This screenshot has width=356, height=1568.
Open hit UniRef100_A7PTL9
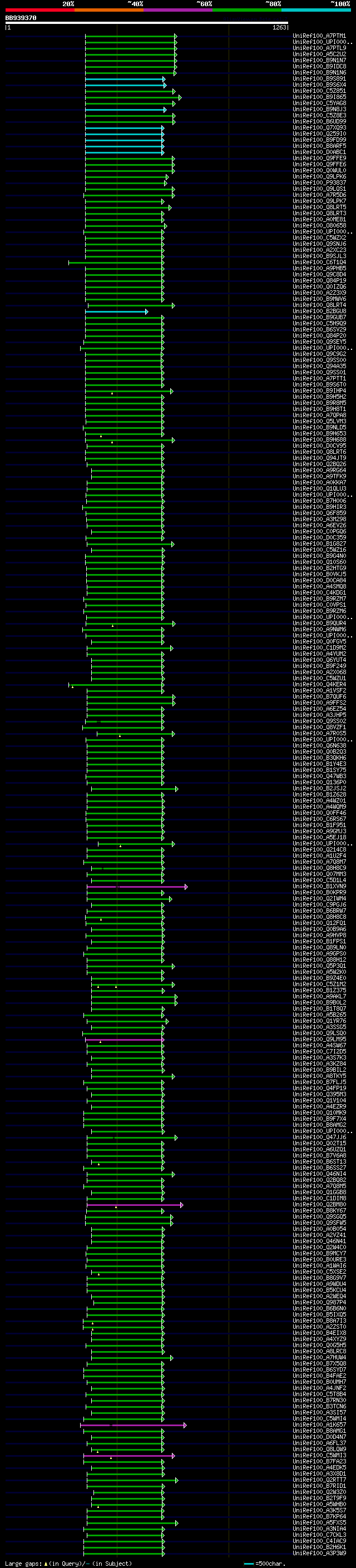click(x=319, y=48)
